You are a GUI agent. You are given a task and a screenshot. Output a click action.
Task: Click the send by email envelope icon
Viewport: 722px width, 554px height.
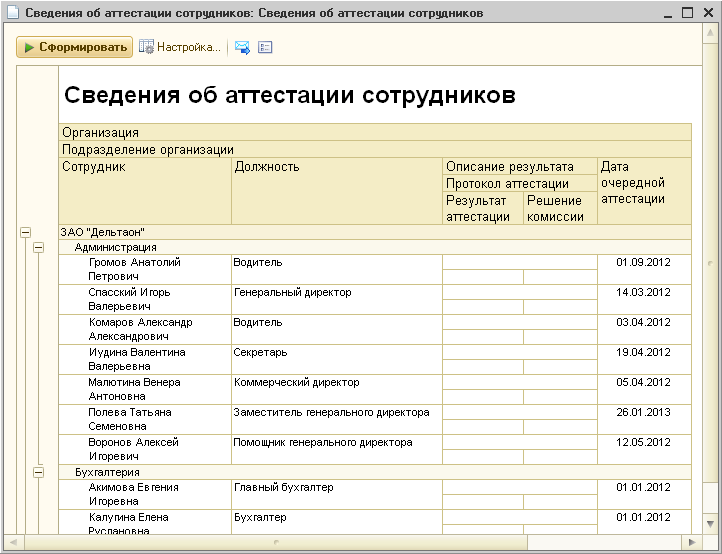coord(243,47)
